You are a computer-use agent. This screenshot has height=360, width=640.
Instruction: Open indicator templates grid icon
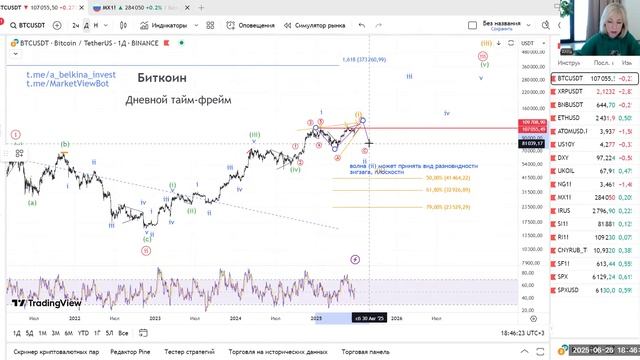pyautogui.click(x=210, y=25)
